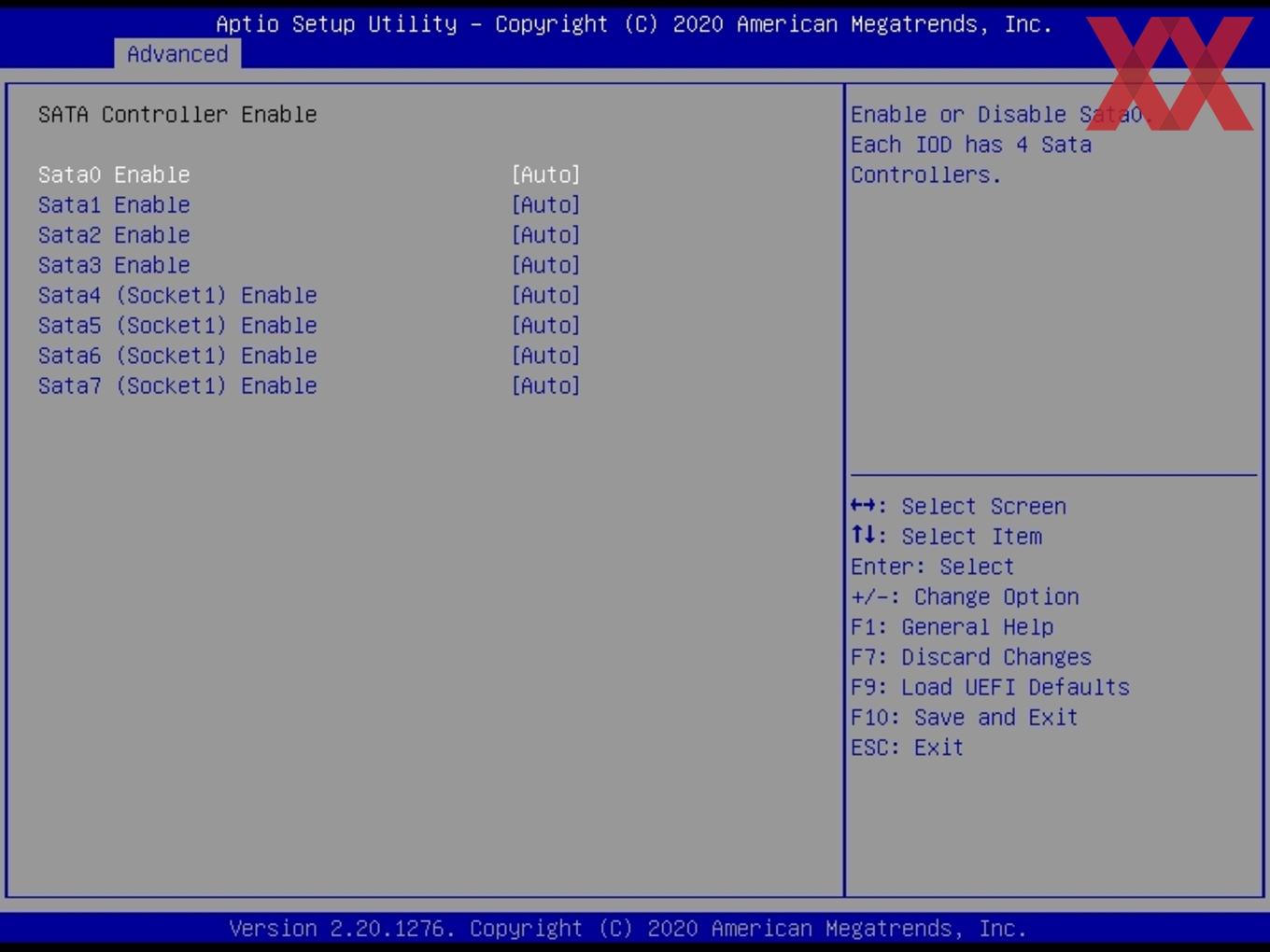The image size is (1270, 952).
Task: Click the 'F9: Load UEFI Defaults' hint
Action: [990, 687]
